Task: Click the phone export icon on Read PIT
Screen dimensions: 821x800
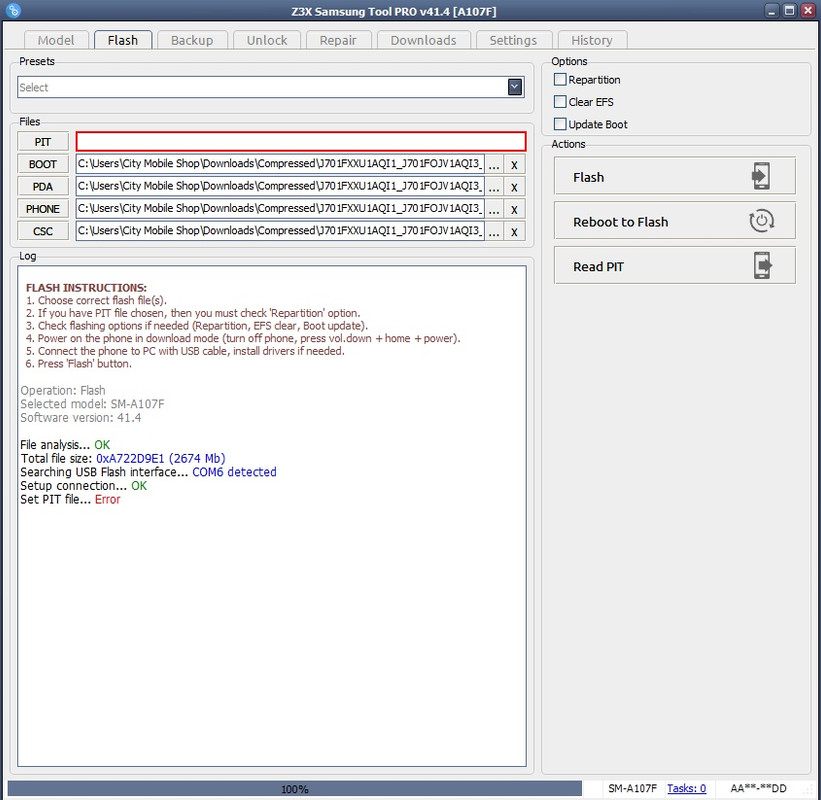Action: (762, 265)
